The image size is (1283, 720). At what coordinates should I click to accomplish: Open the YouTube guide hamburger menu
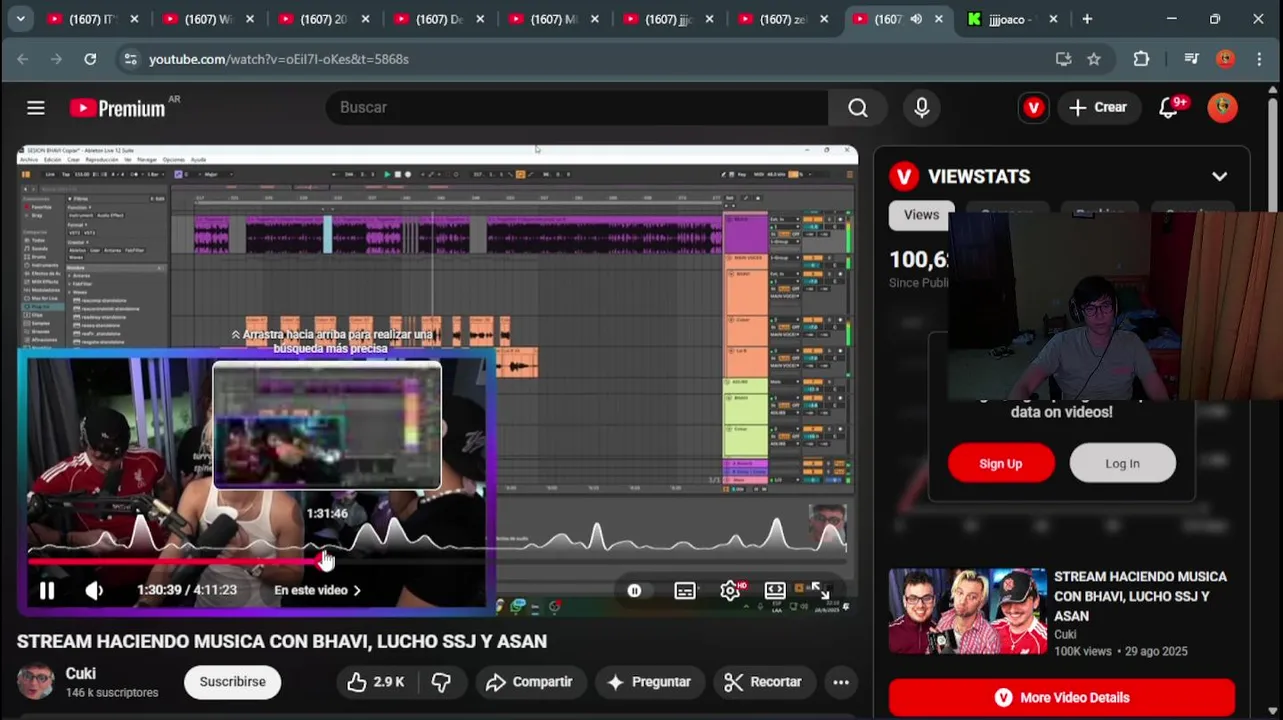pyautogui.click(x=36, y=108)
